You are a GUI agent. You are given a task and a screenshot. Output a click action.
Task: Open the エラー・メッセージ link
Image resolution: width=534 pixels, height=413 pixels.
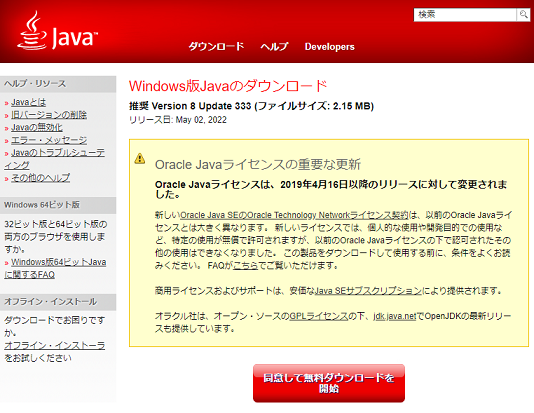point(49,140)
